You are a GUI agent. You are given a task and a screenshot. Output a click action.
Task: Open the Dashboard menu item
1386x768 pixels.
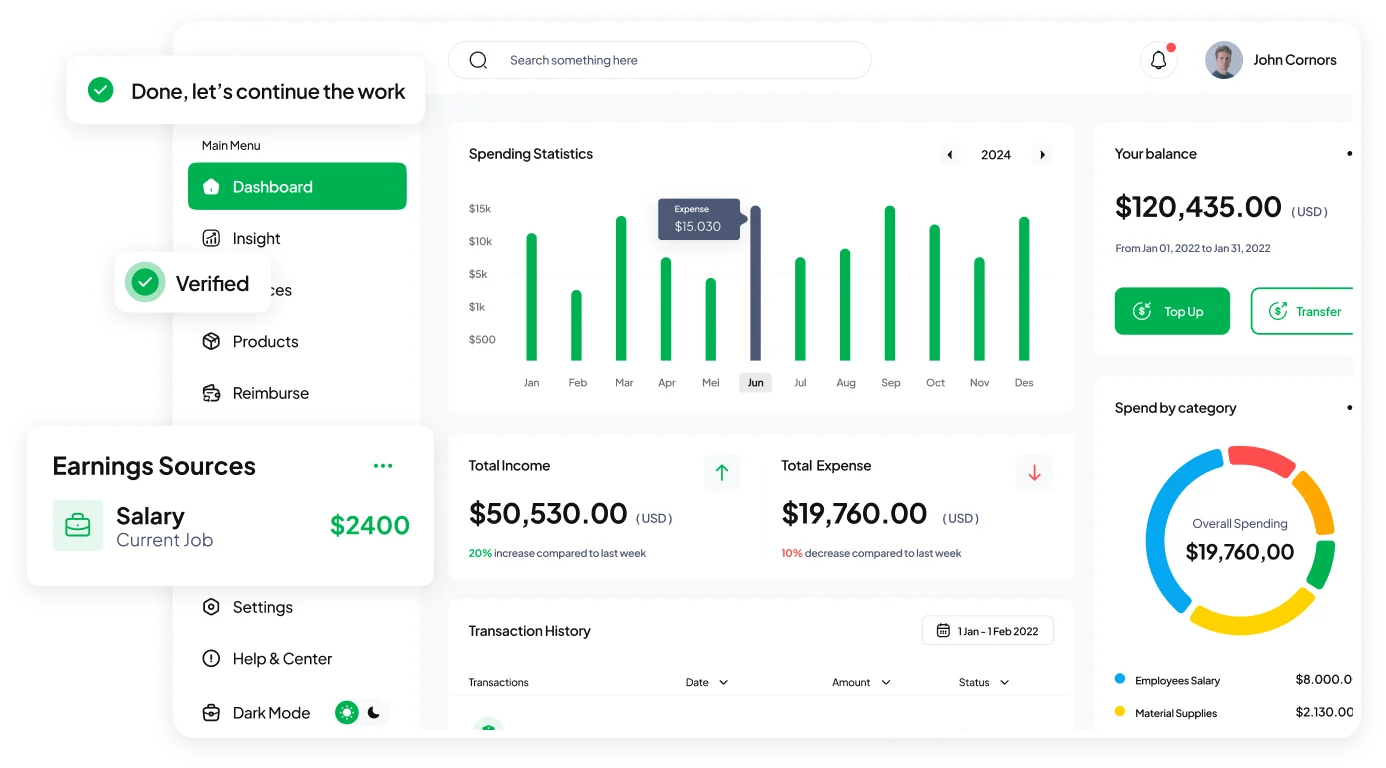click(297, 187)
